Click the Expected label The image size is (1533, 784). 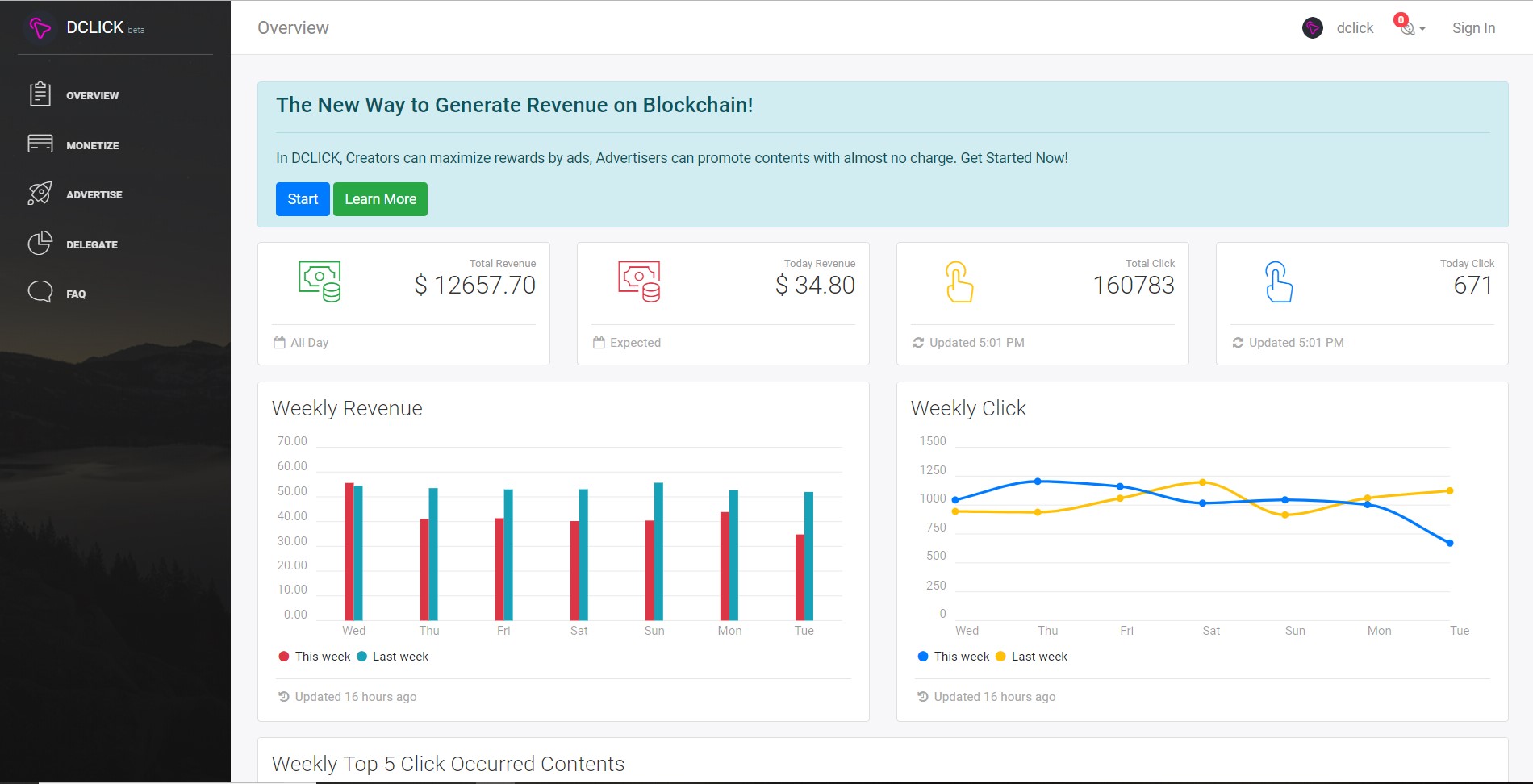pyautogui.click(x=635, y=343)
